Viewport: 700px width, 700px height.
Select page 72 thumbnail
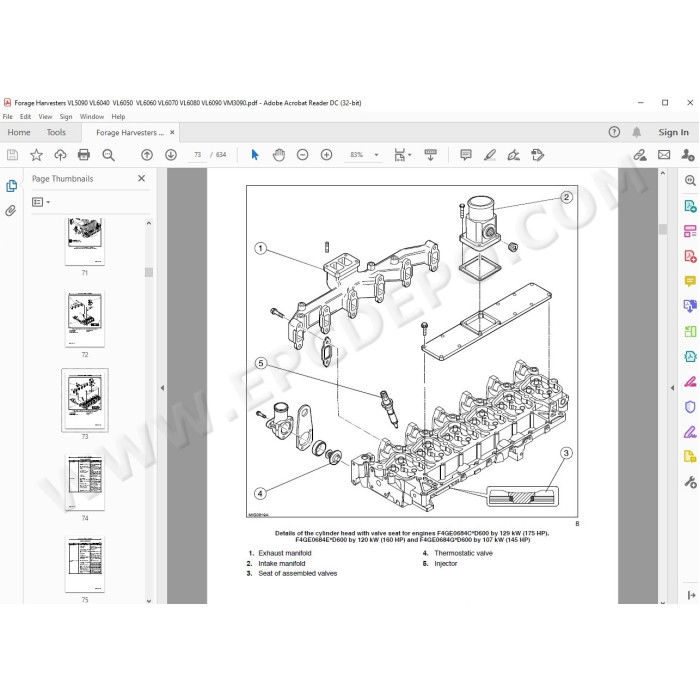pyautogui.click(x=85, y=319)
